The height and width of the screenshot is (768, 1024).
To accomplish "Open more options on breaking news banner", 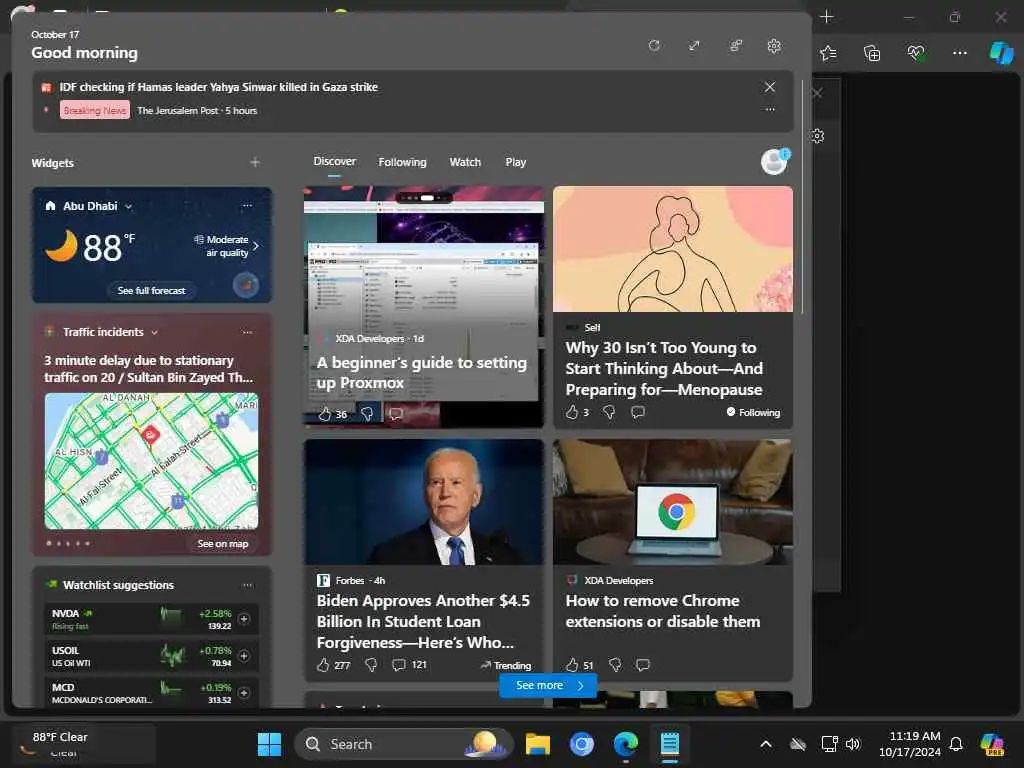I will [770, 109].
